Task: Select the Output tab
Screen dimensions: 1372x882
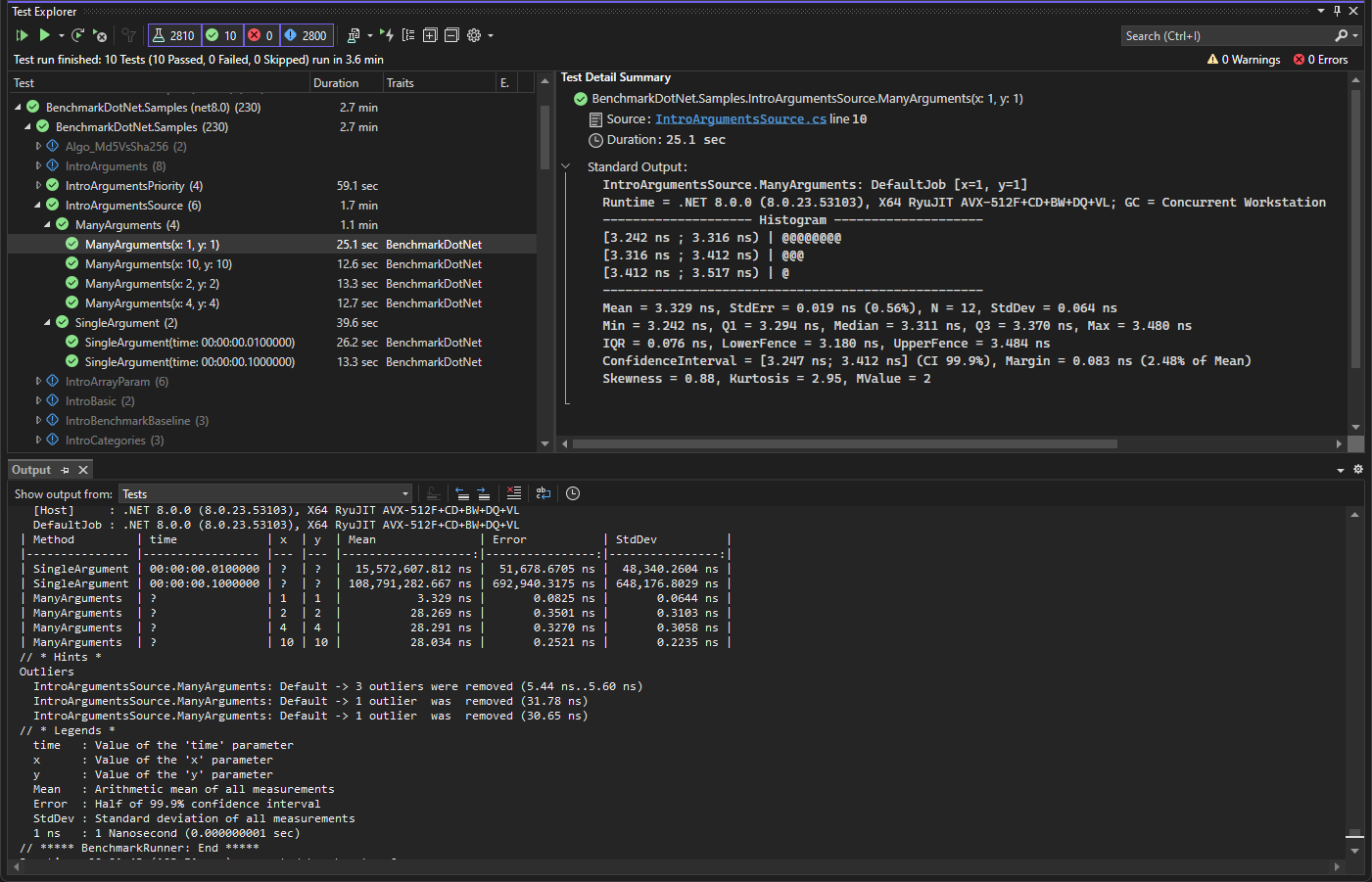Action: point(31,470)
